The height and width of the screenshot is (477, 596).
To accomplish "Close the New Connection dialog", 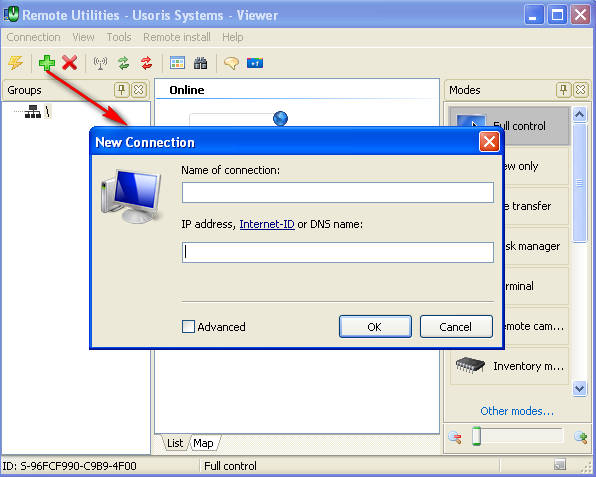I will pyautogui.click(x=489, y=142).
